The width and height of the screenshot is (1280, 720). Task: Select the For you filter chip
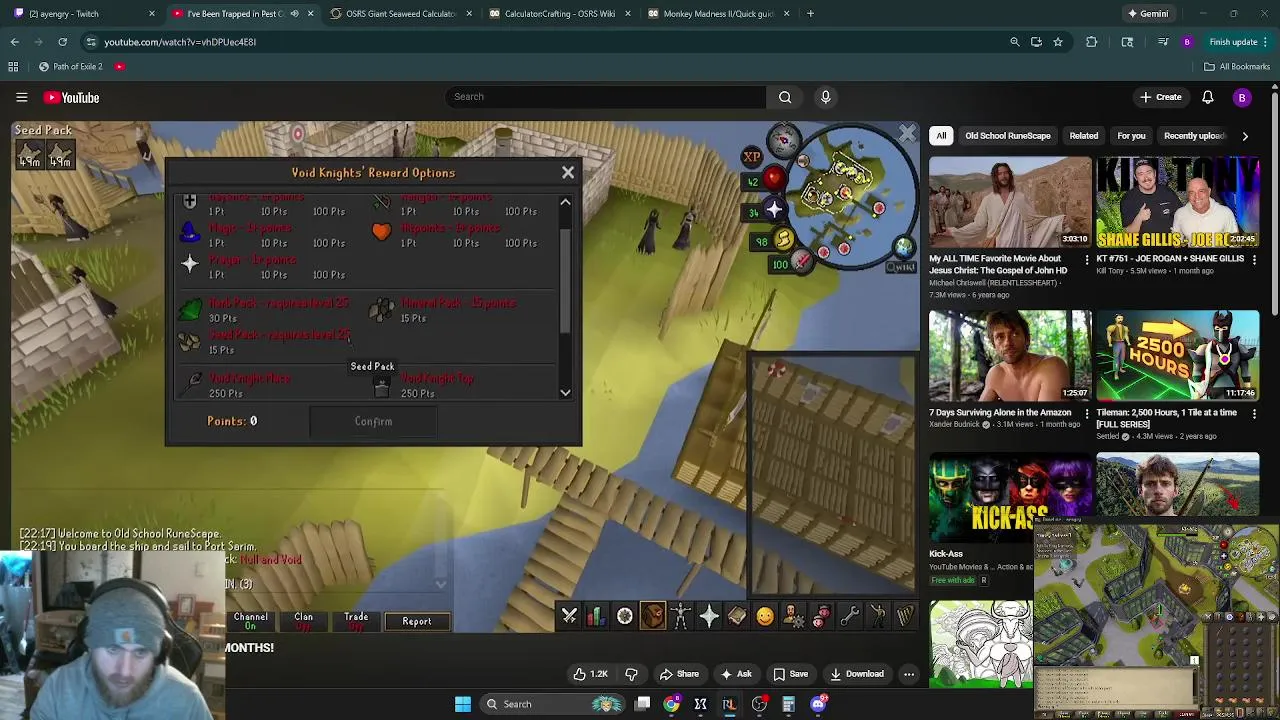1131,136
